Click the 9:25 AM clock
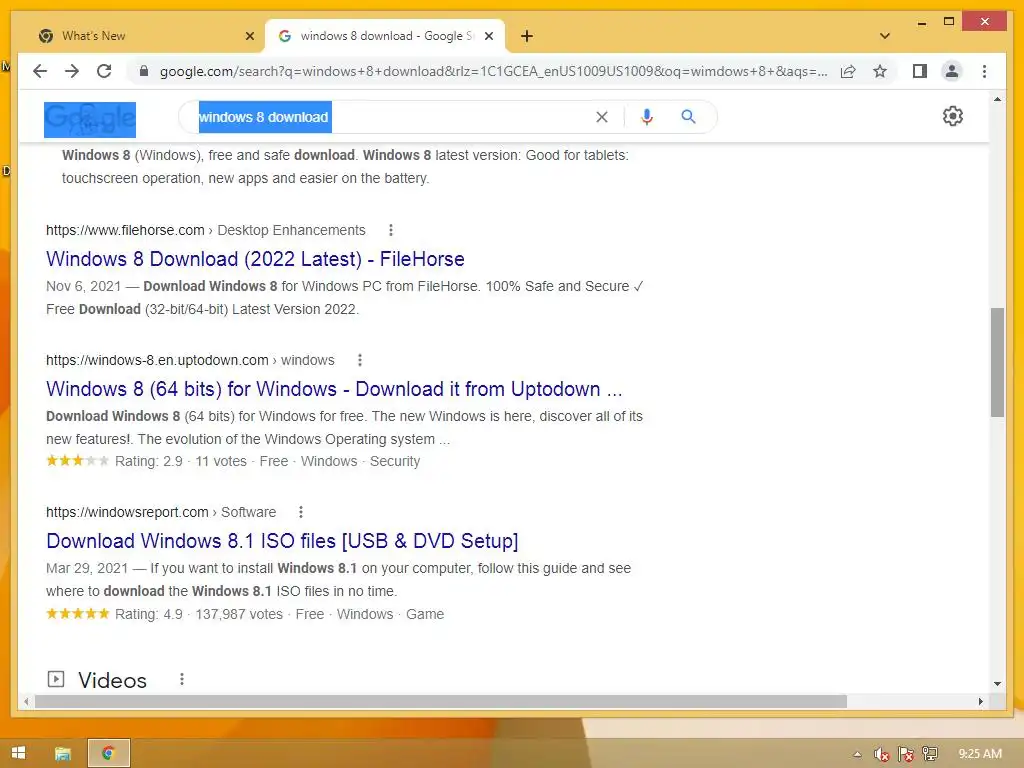Screen dimensions: 1024x768 (x=980, y=754)
